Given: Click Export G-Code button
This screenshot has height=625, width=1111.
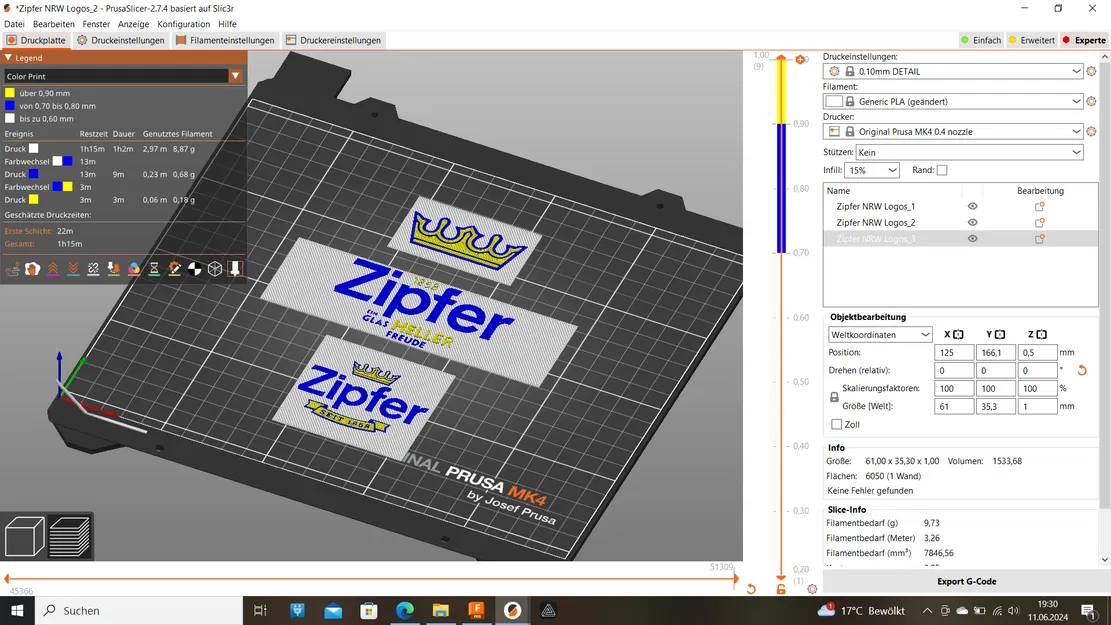Looking at the screenshot, I should coord(966,581).
